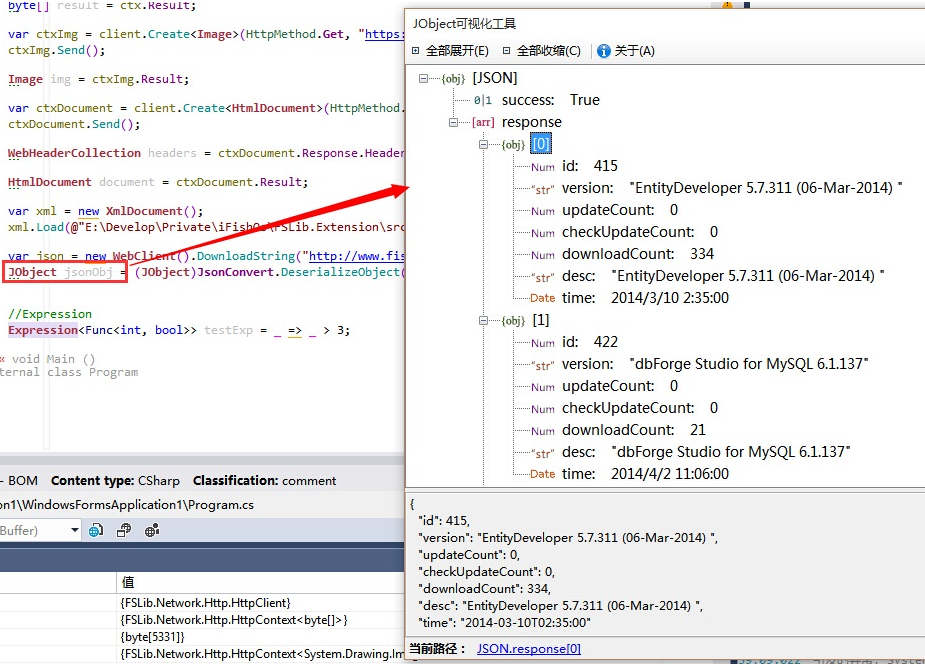Select the HttpContext<System.Drawing value cell
Image resolution: width=925 pixels, height=664 pixels.
(x=260, y=654)
